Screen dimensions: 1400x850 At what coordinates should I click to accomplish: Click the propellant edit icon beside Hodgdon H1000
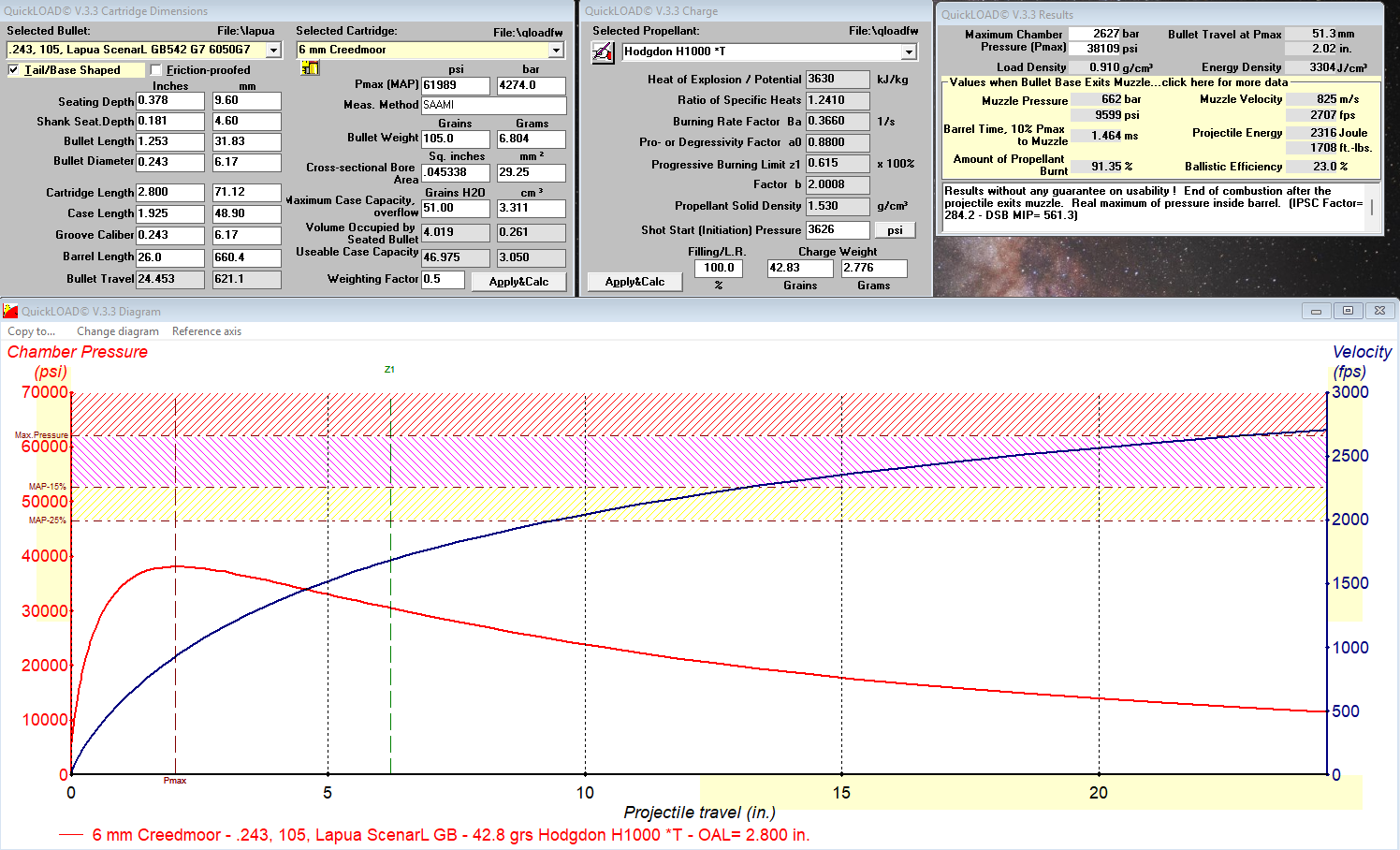pos(604,52)
